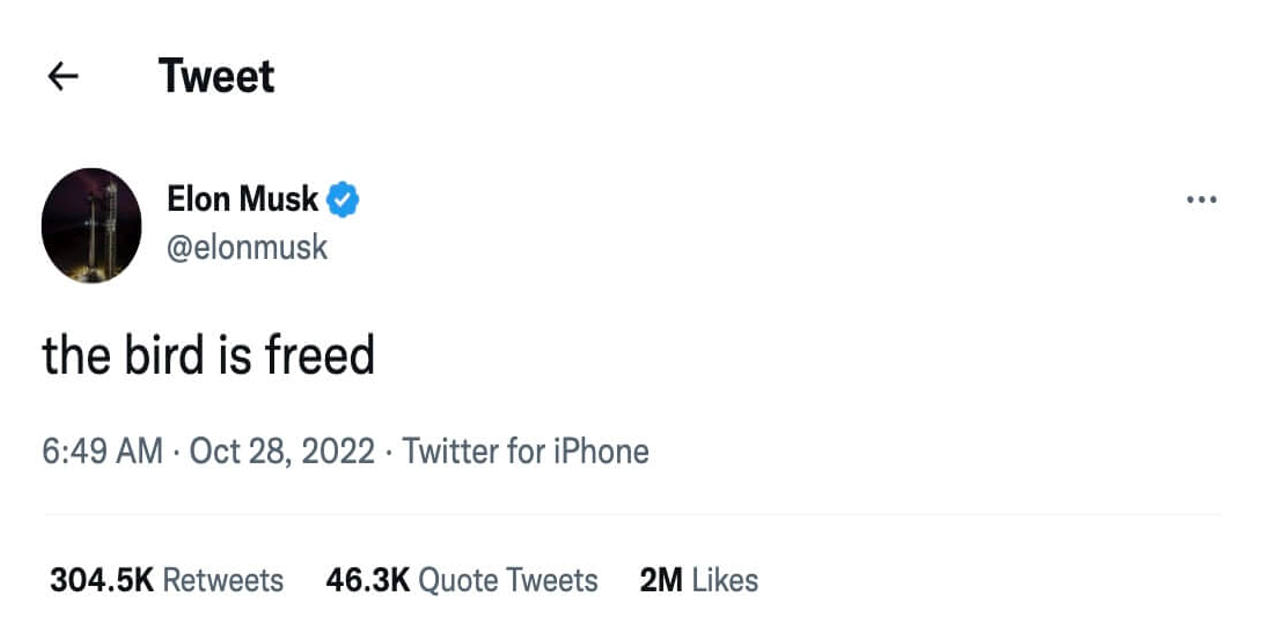This screenshot has width=1268, height=622.
Task: Click the blue verified badge
Action: click(343, 199)
